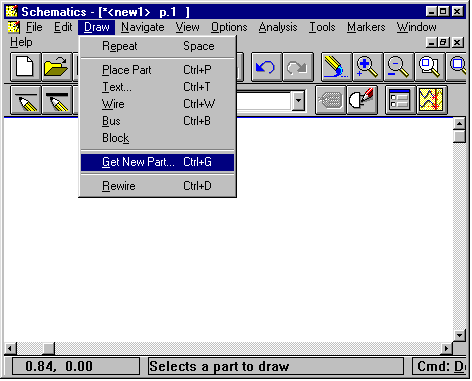Click the Zoom In magnifier icon
This screenshot has height=381, width=472.
click(367, 67)
